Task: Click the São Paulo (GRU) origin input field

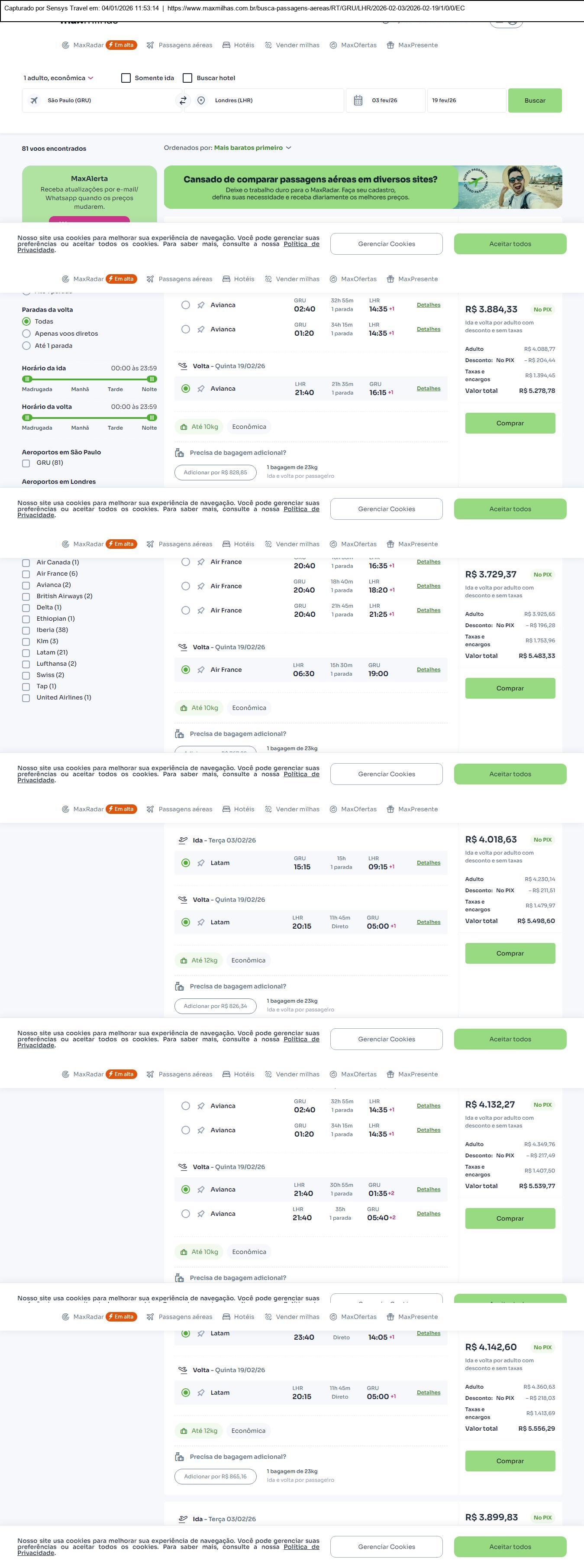Action: click(x=103, y=100)
